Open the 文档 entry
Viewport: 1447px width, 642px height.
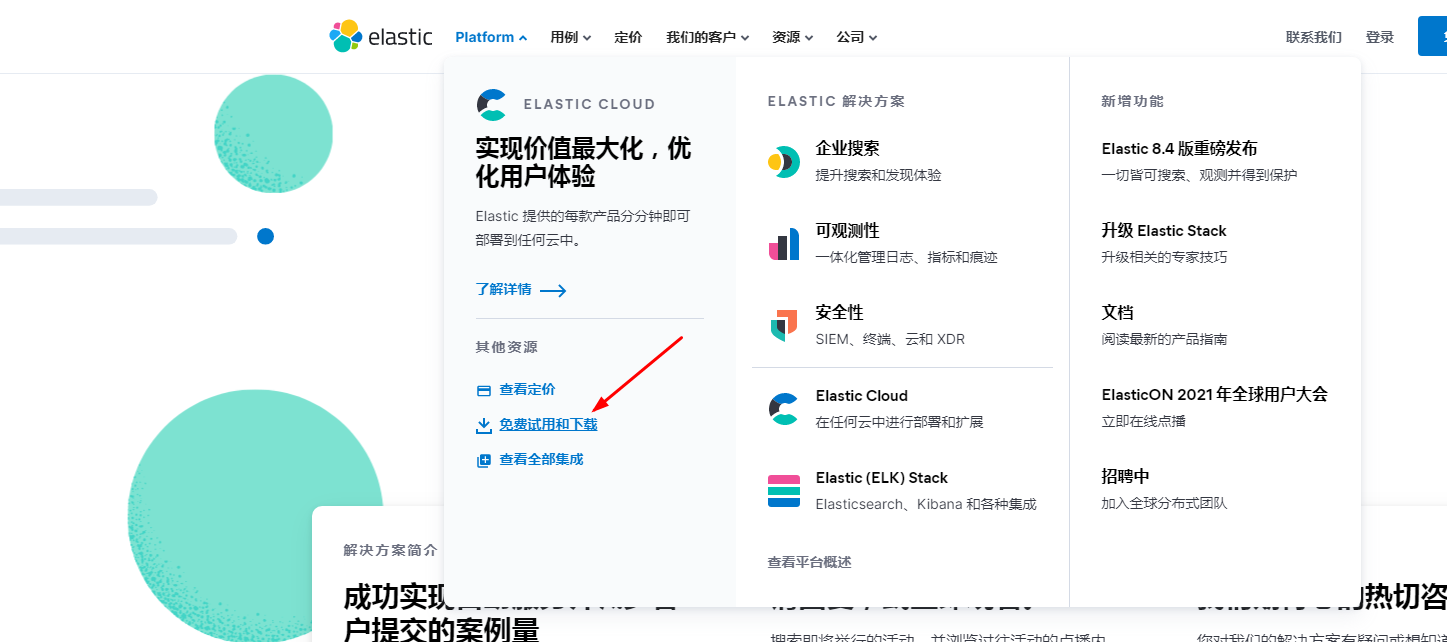1118,313
